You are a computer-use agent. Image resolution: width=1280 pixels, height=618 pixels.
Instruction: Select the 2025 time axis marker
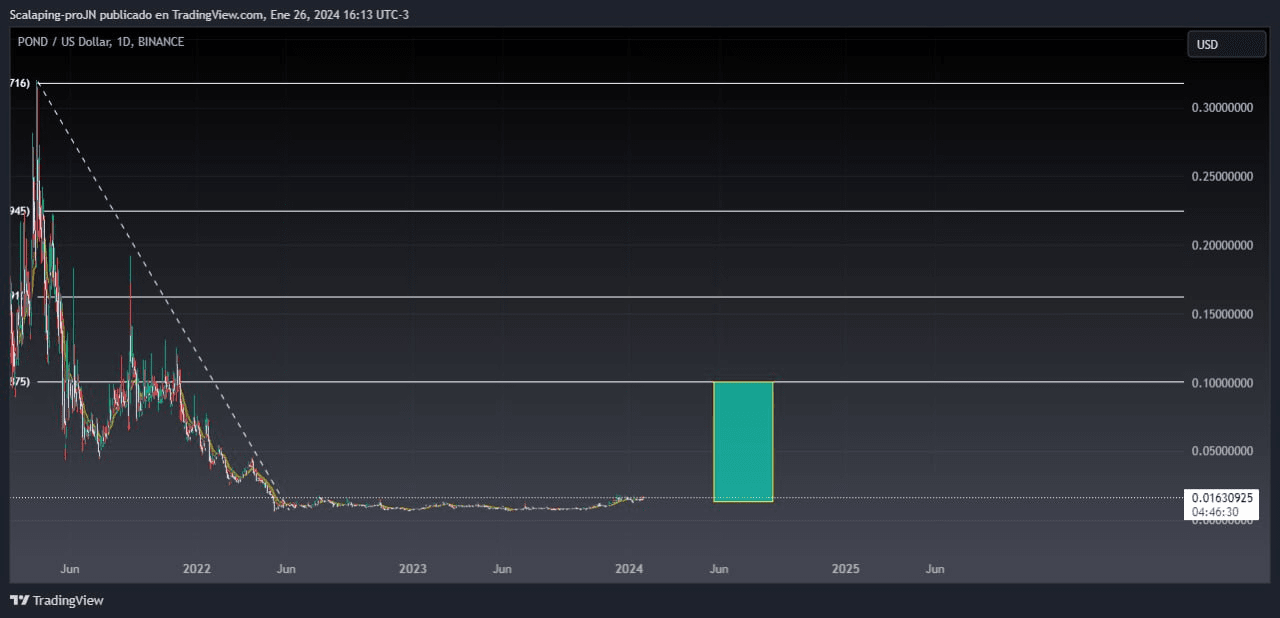coord(845,569)
